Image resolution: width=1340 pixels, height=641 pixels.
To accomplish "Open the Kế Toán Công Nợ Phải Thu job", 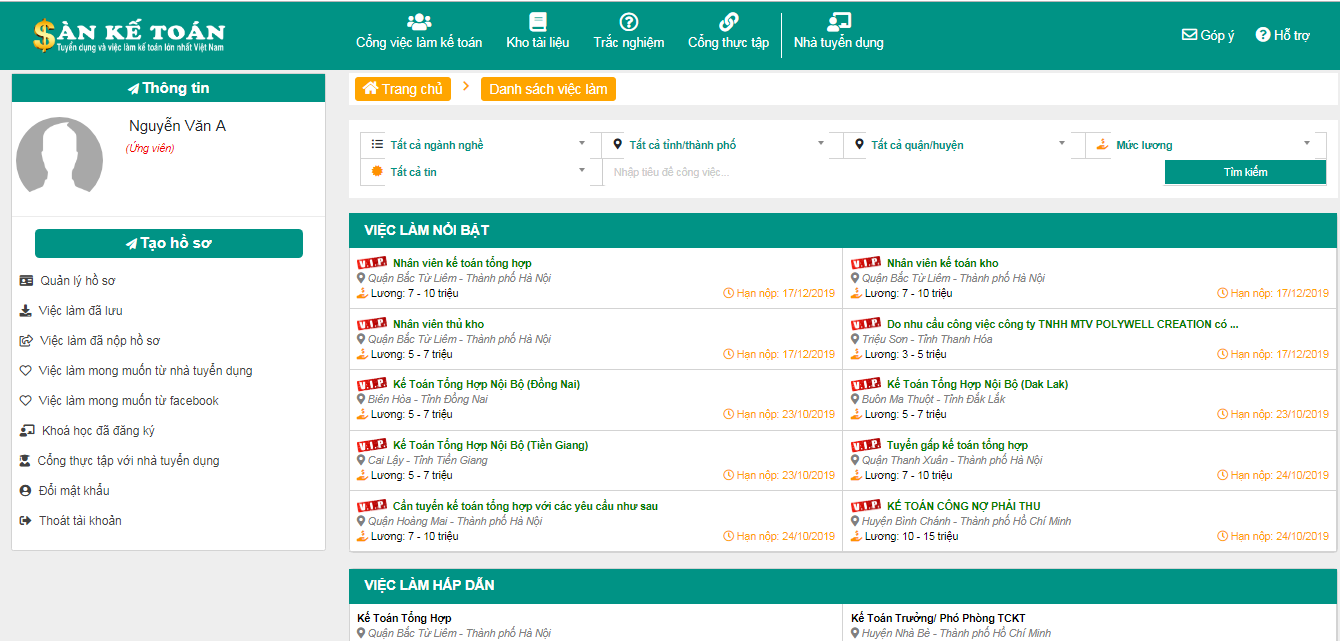I will (961, 506).
